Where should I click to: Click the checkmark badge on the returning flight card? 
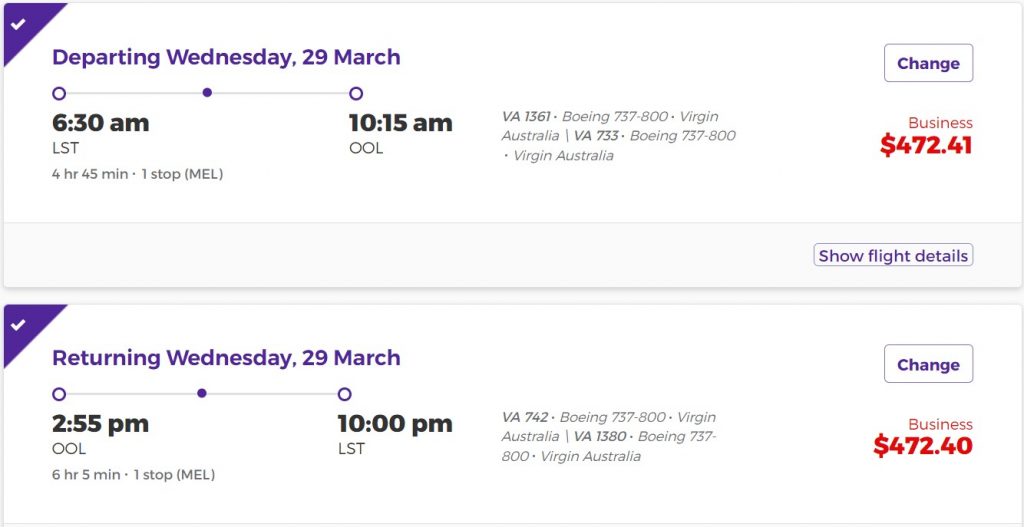pyautogui.click(x=19, y=325)
